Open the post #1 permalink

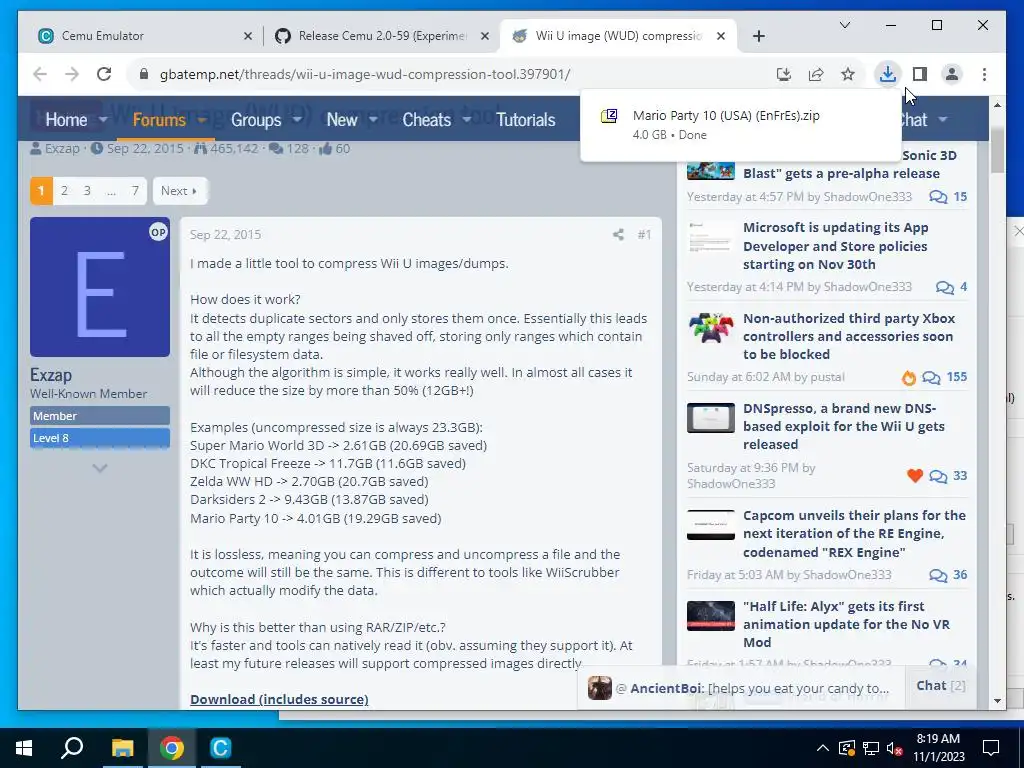point(644,234)
